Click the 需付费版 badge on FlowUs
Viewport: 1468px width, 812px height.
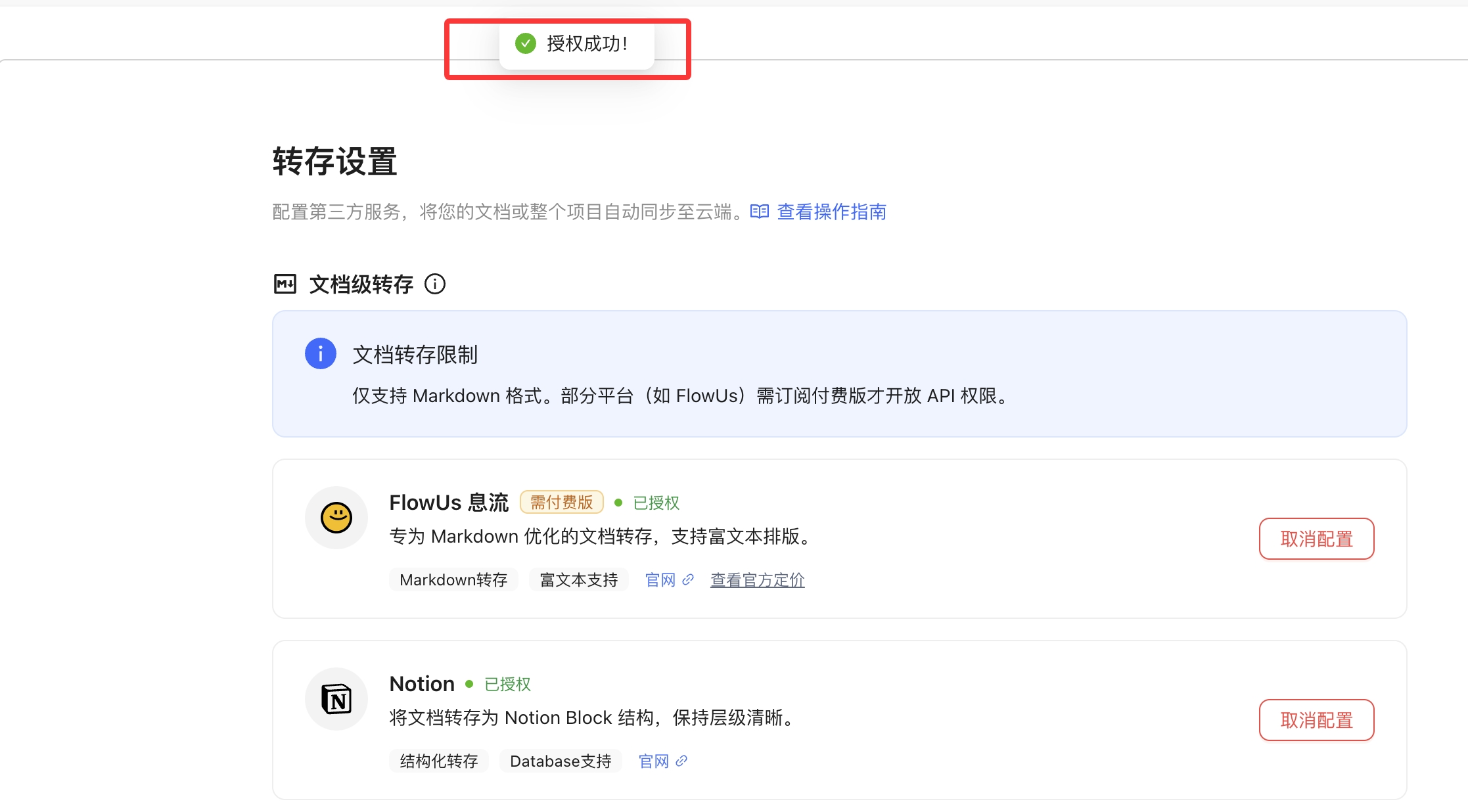(561, 503)
